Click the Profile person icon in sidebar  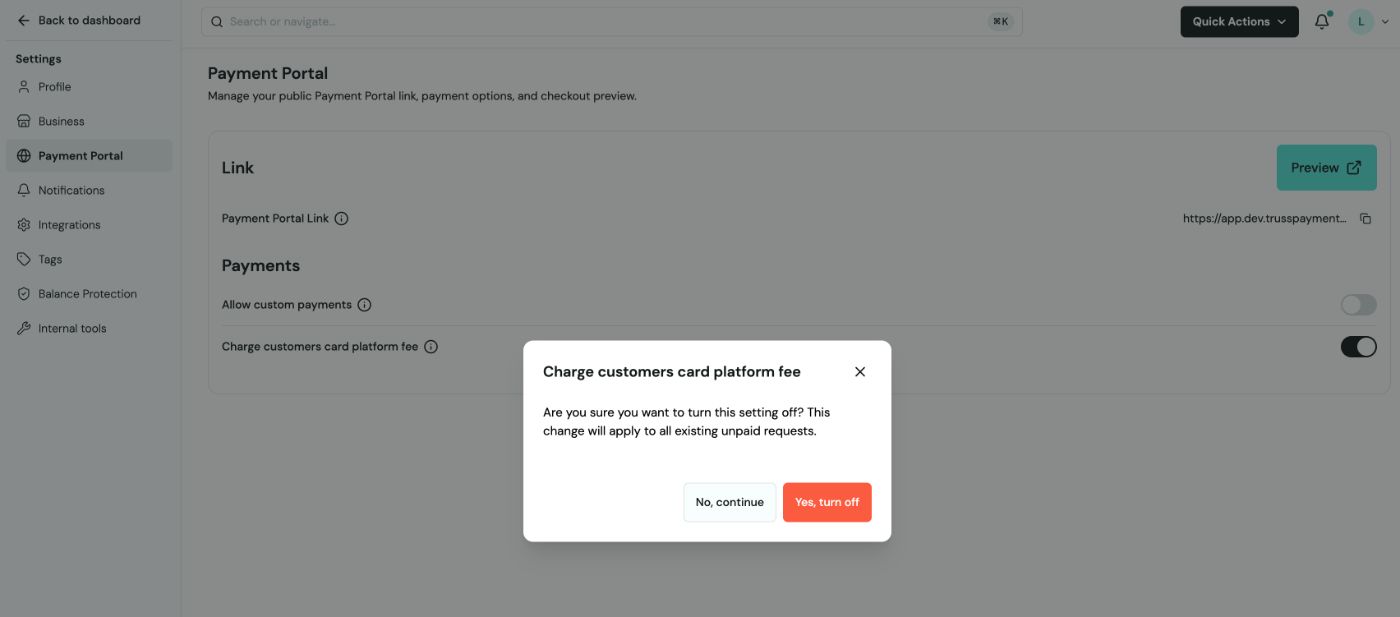(24, 87)
